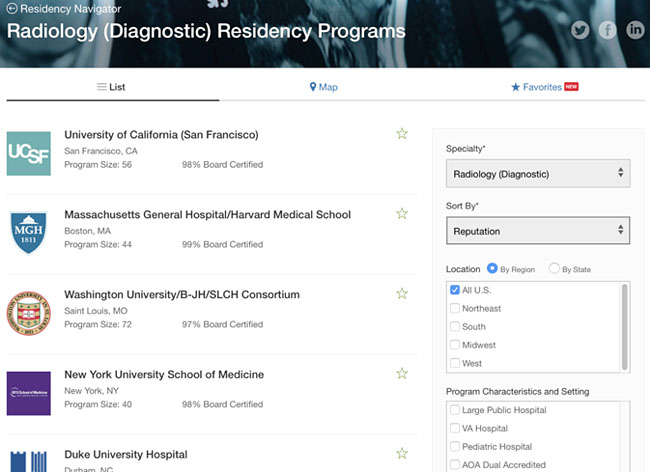Share on Facebook icon
This screenshot has width=650, height=472.
coord(607,30)
